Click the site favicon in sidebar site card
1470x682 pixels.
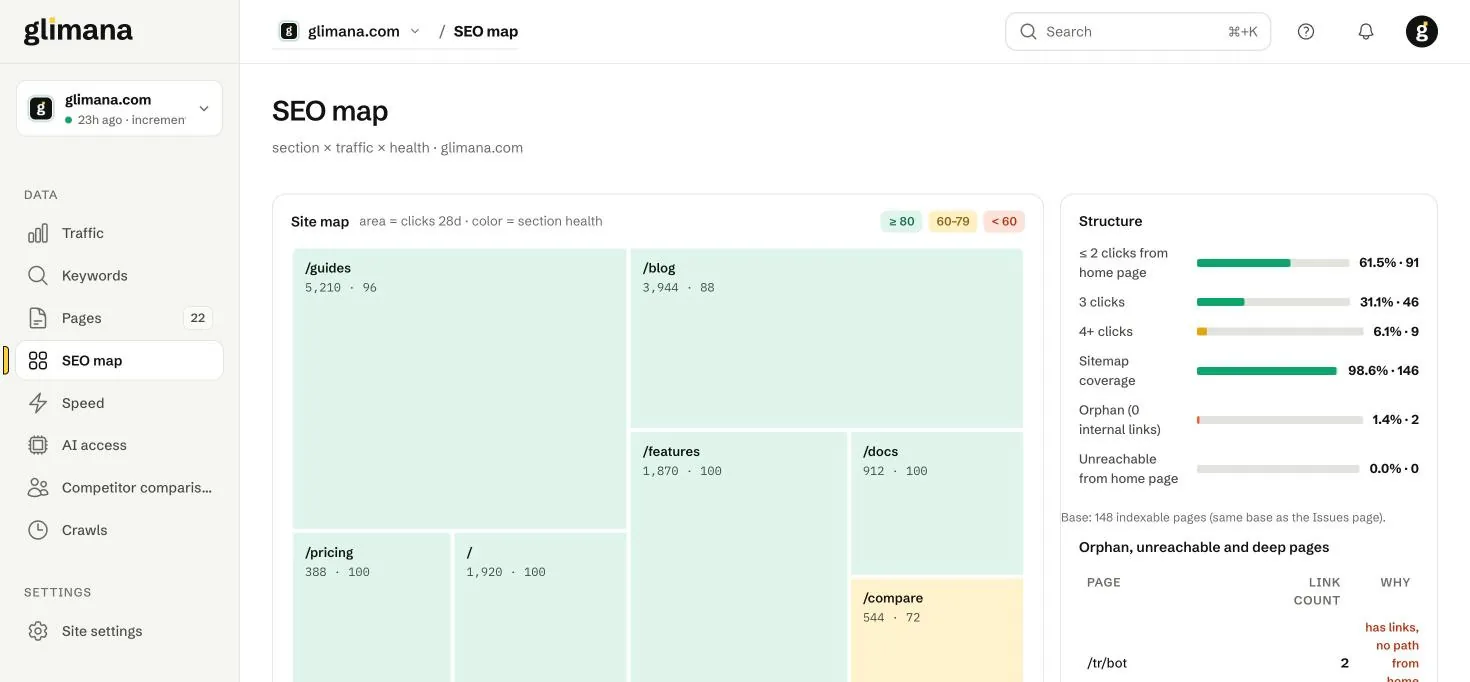(41, 108)
